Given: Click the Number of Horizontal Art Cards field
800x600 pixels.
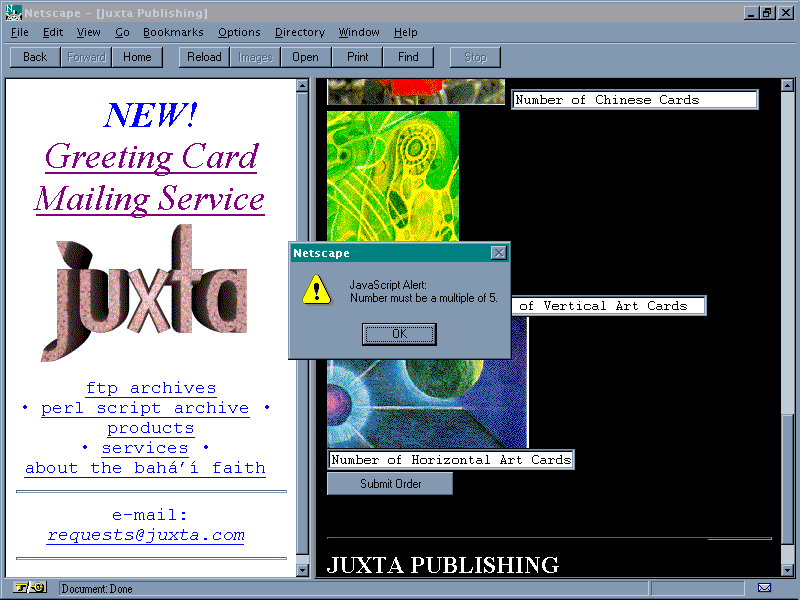Looking at the screenshot, I should tap(451, 460).
